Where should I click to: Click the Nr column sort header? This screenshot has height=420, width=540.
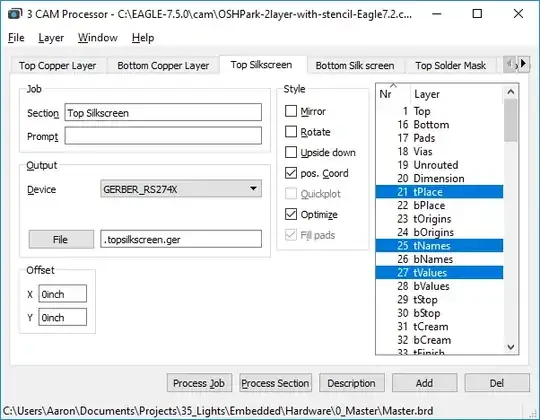[x=393, y=94]
